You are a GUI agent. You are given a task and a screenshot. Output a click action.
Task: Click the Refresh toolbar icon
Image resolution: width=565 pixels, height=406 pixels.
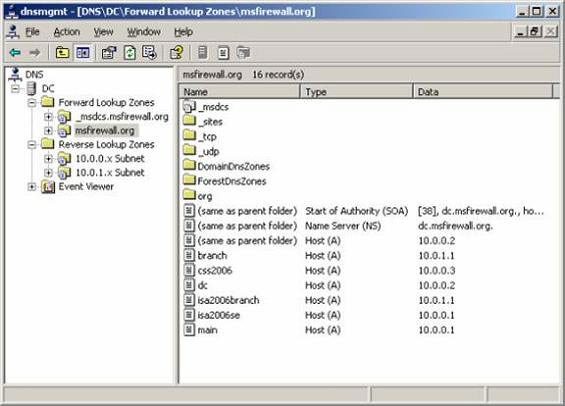[130, 53]
